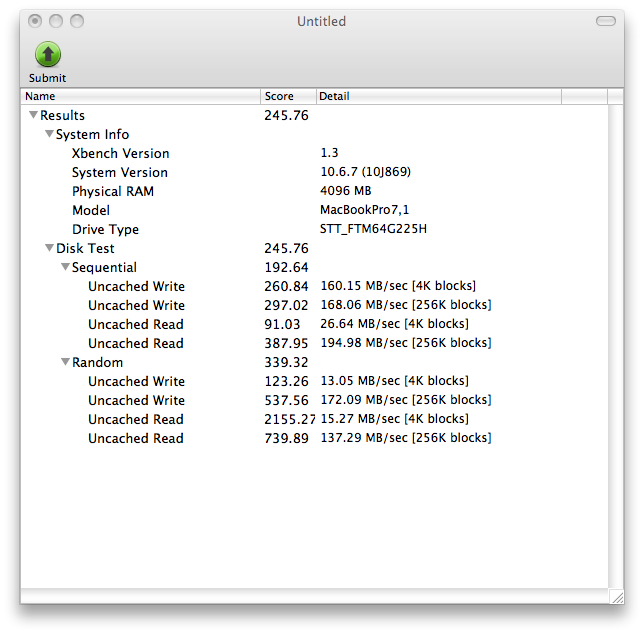This screenshot has width=644, height=634.
Task: Click the score value 387.95
Action: (x=286, y=343)
